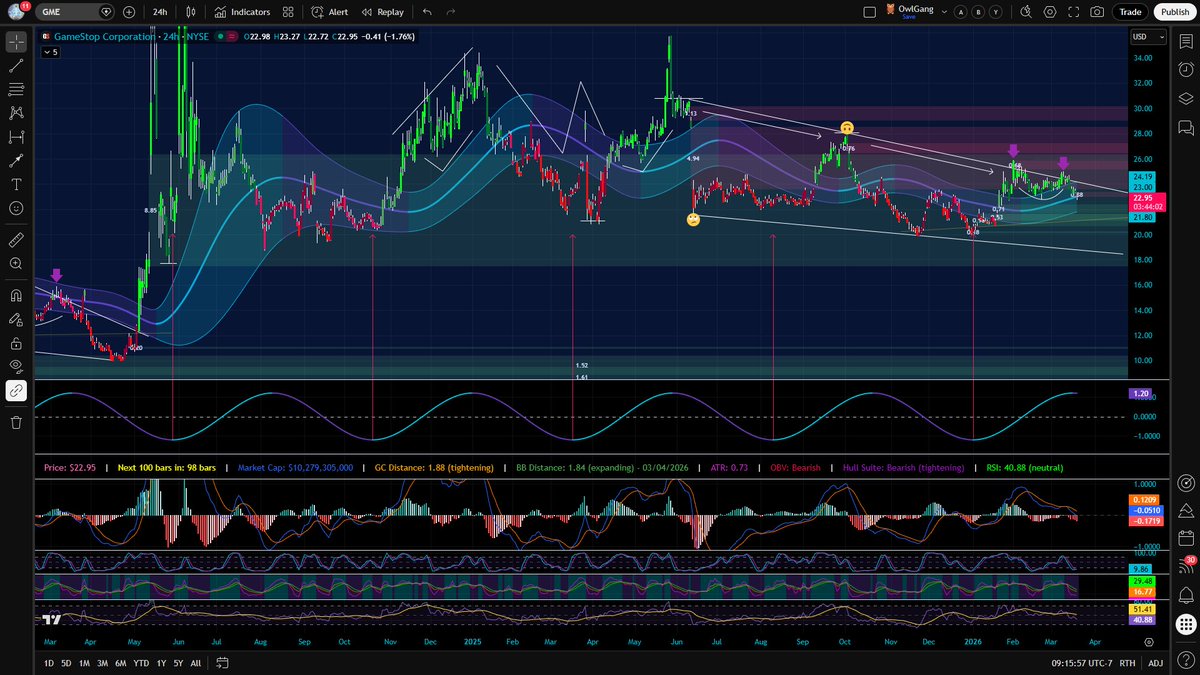
Task: Toggle the ADJ adjustment setting
Action: 1155,663
